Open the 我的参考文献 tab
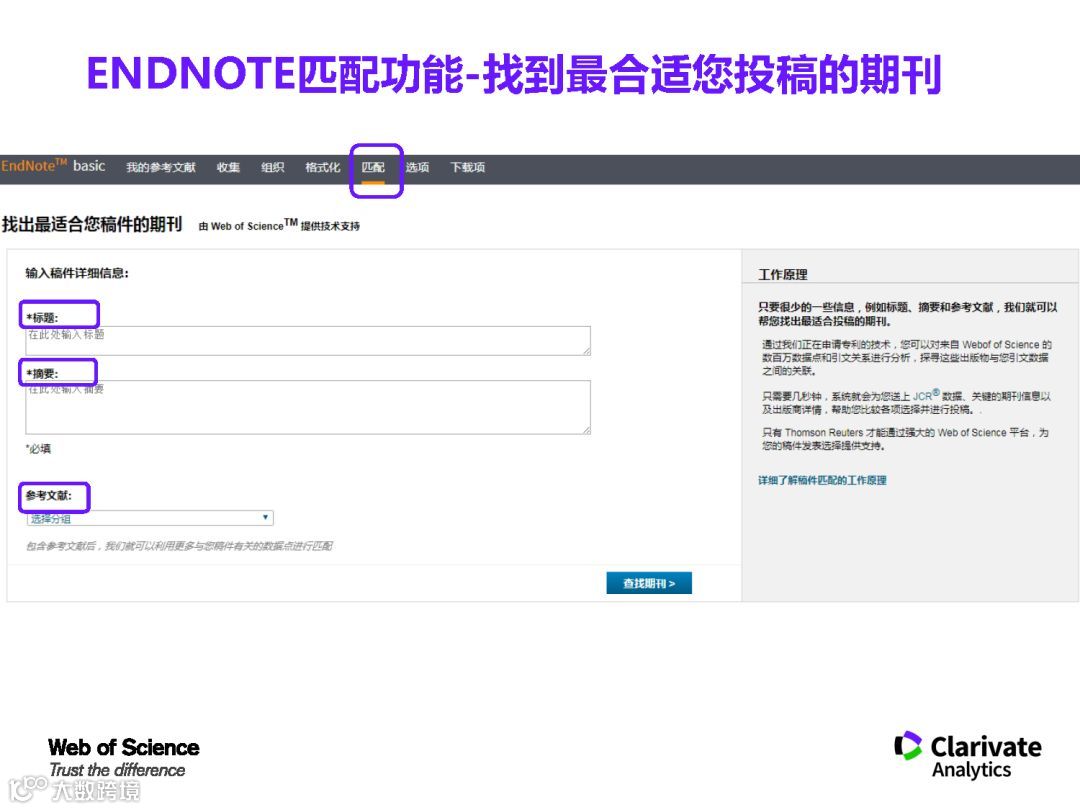Viewport: 1080px width, 810px height. point(160,167)
